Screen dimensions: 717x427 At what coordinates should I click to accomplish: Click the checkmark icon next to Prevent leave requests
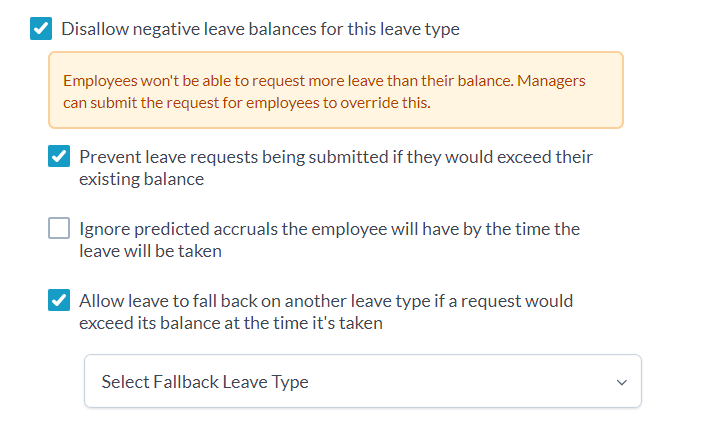click(59, 157)
